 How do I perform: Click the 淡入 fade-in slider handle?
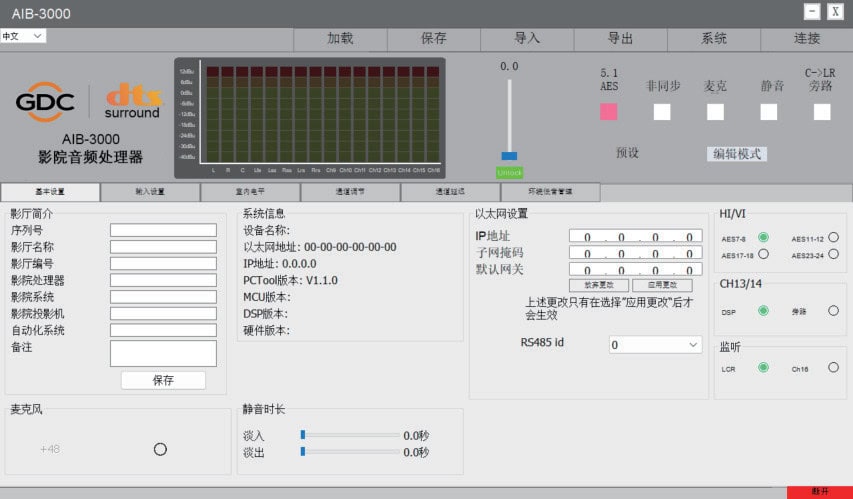[303, 435]
